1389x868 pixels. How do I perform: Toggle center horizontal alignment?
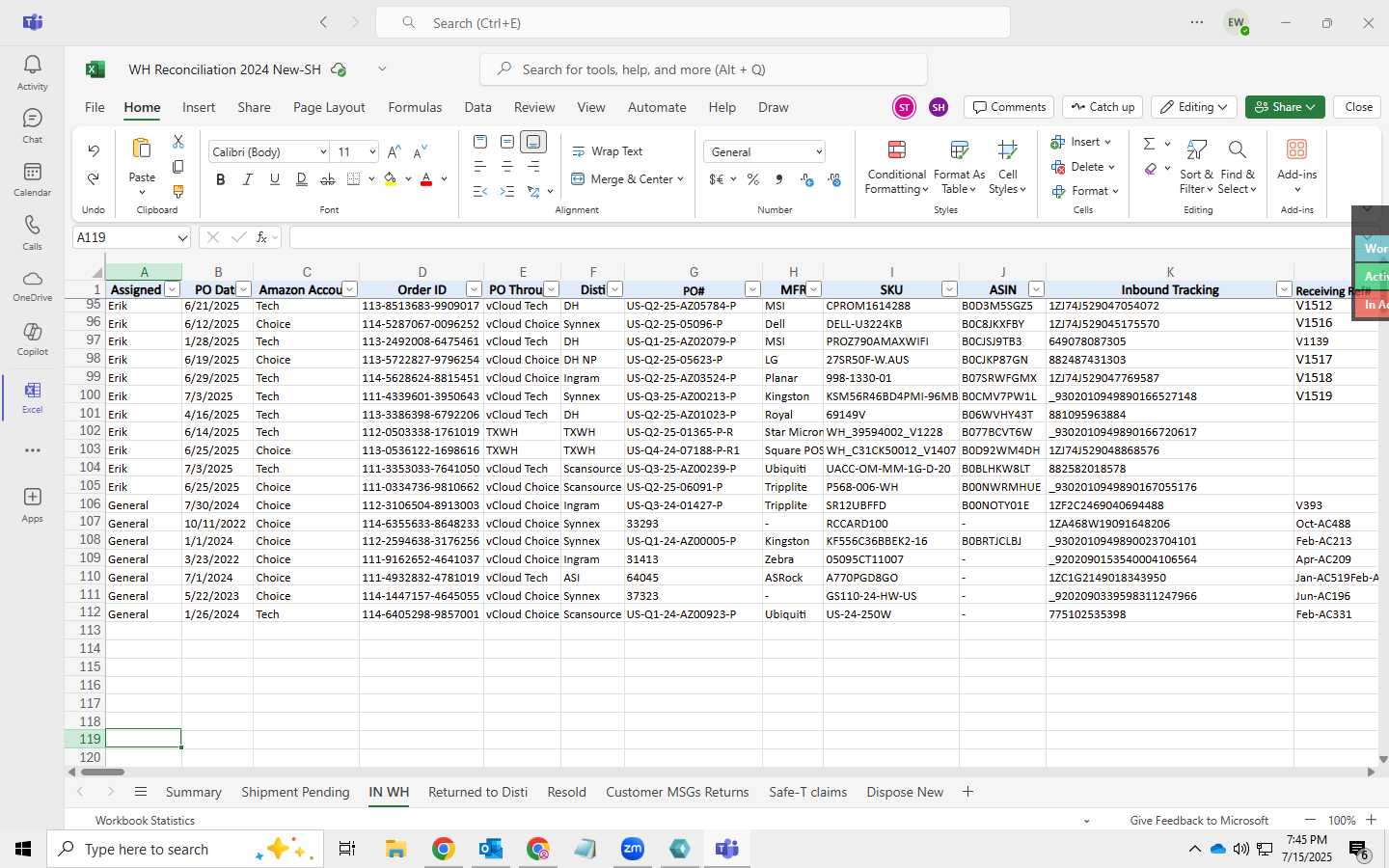click(506, 167)
